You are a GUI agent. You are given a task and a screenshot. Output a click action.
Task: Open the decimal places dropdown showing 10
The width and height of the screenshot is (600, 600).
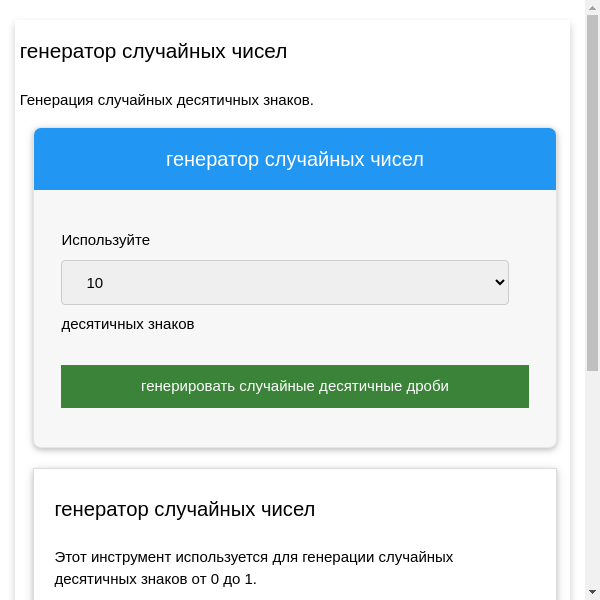click(x=284, y=283)
